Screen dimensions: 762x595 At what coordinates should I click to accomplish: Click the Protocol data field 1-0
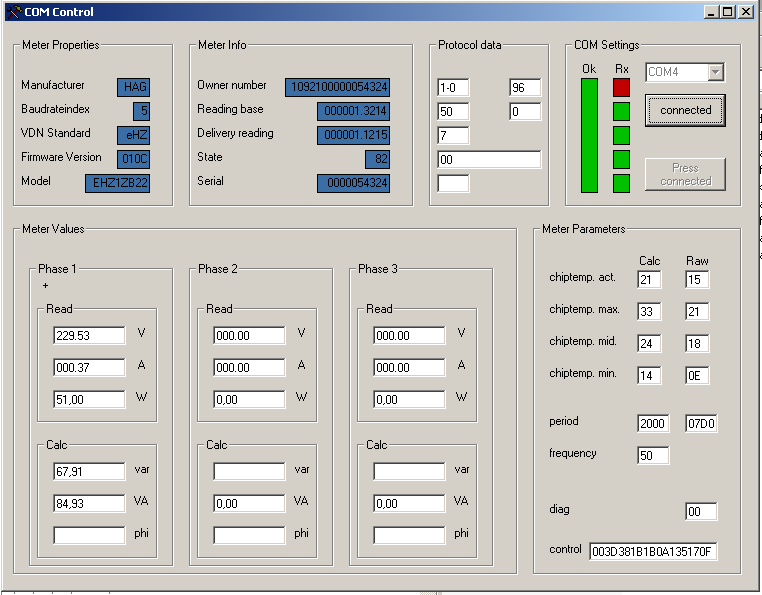453,88
